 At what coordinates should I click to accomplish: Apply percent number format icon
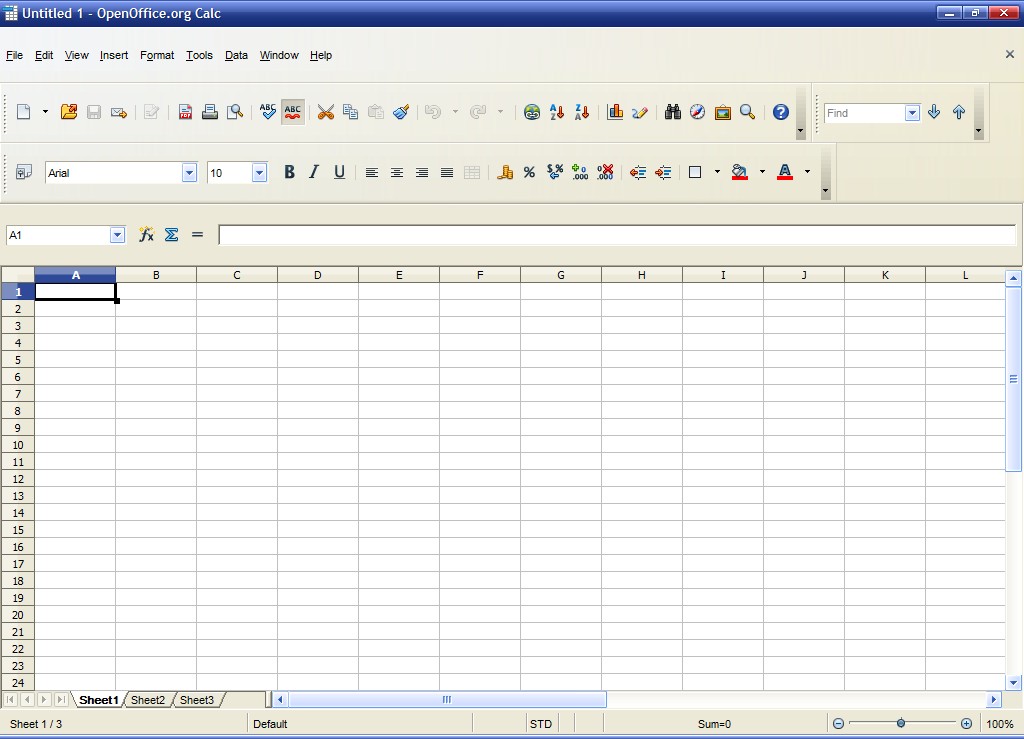click(x=529, y=173)
